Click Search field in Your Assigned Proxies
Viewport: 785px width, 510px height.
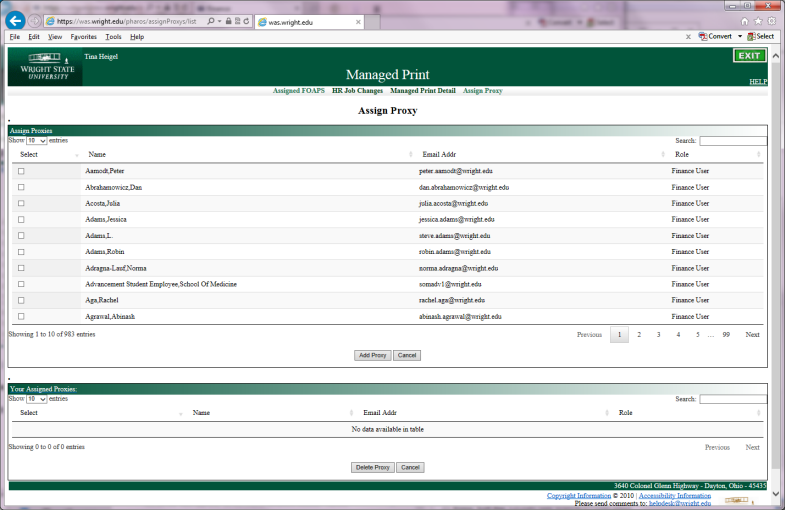pyautogui.click(x=732, y=399)
